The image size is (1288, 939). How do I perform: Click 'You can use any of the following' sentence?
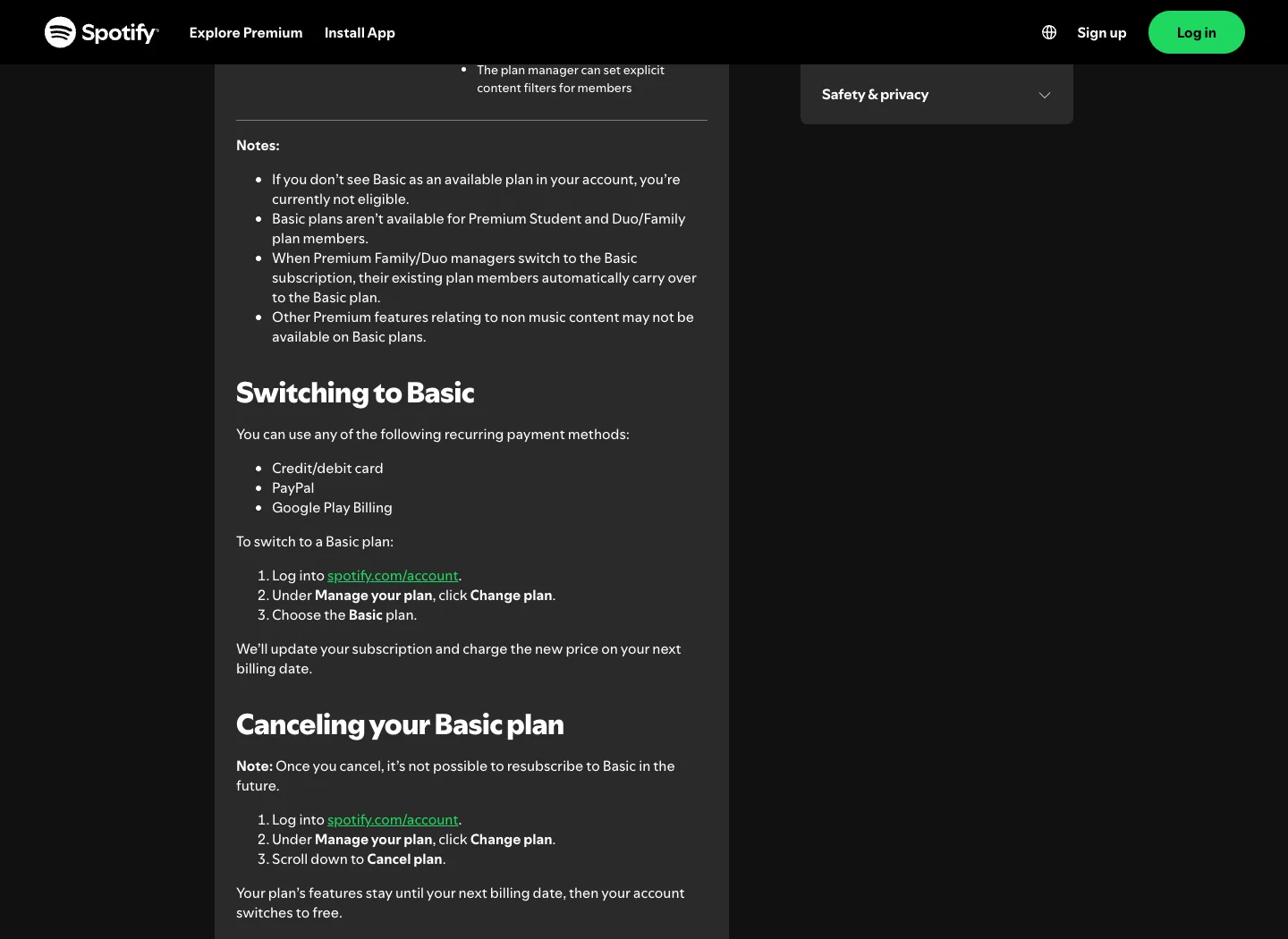click(433, 435)
